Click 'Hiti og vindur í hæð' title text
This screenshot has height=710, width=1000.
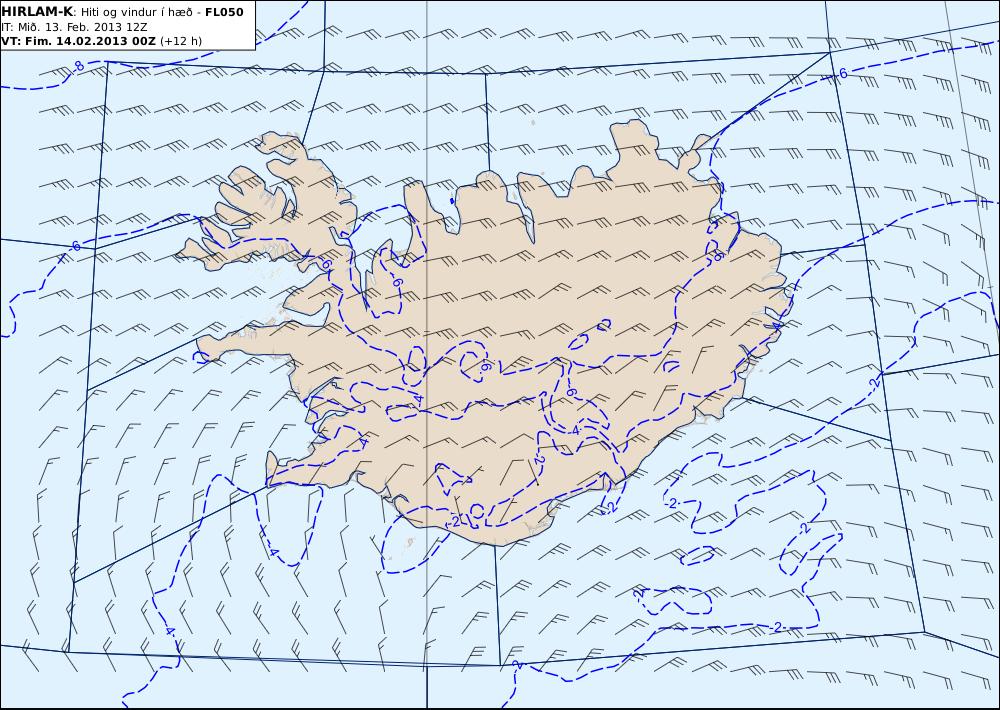[136, 12]
